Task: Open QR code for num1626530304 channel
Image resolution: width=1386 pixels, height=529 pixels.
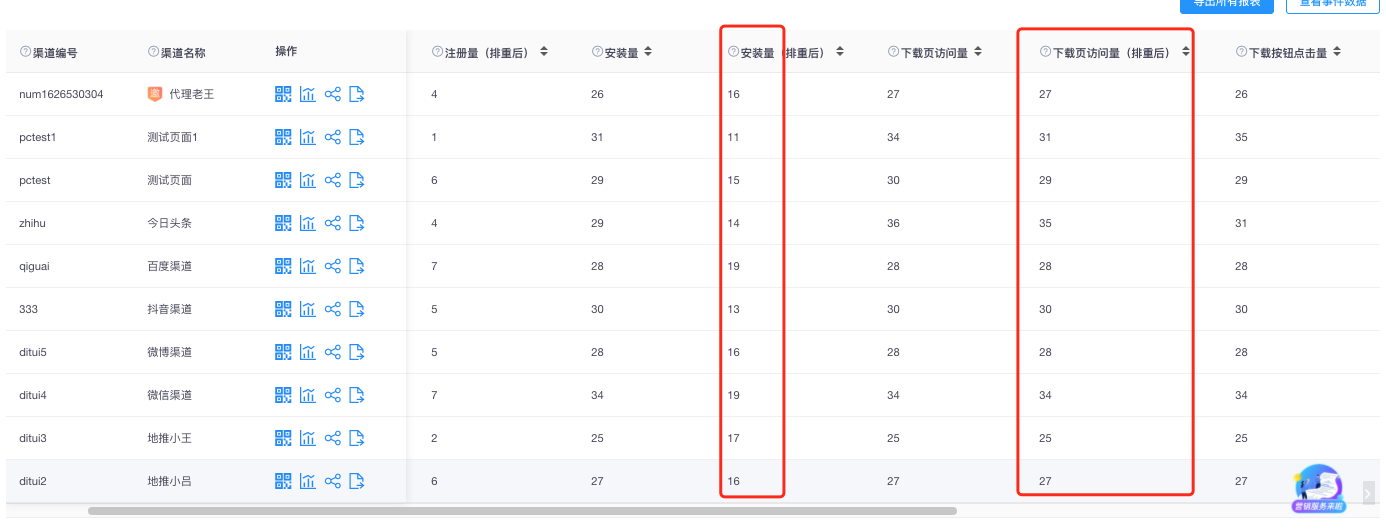Action: click(x=283, y=94)
